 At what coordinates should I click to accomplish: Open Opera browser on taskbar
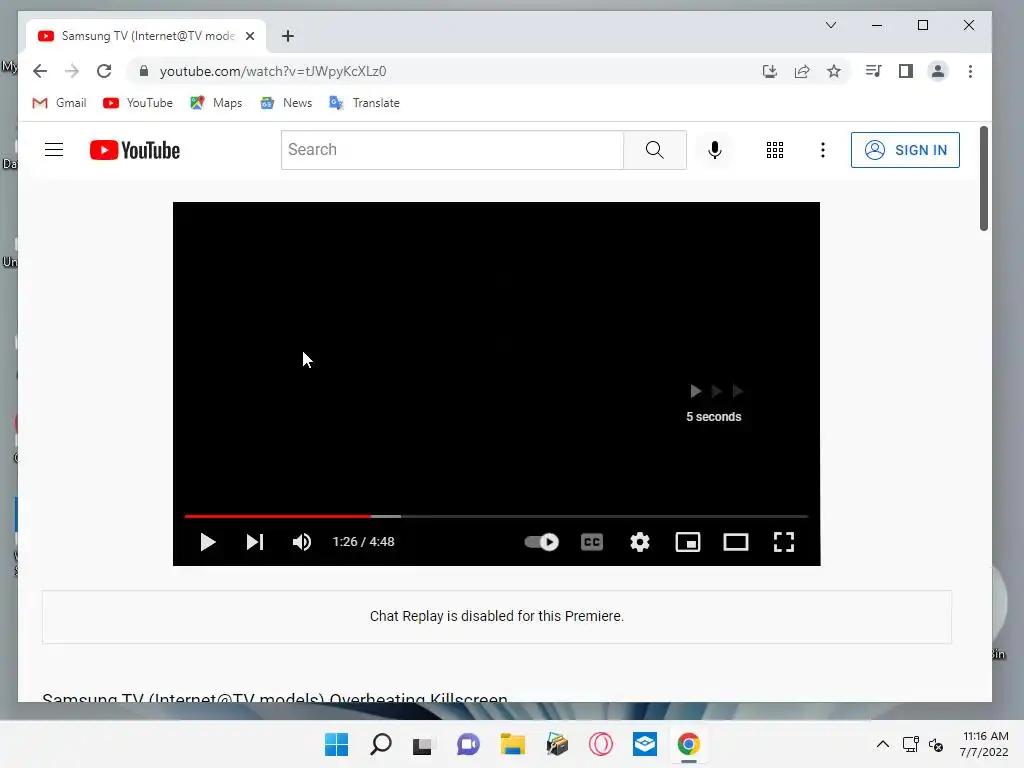point(601,744)
